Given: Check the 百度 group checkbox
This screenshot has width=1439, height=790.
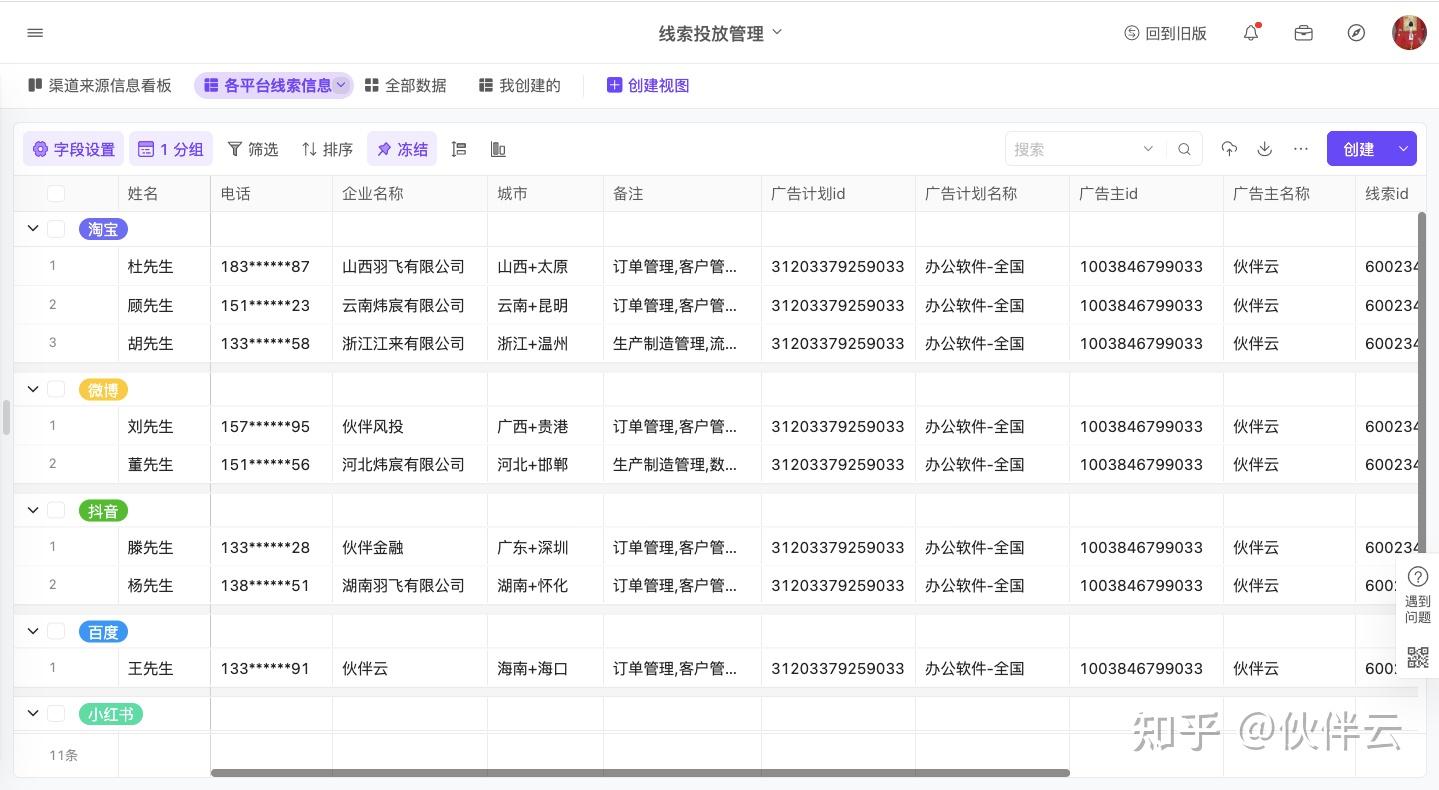Looking at the screenshot, I should [56, 631].
